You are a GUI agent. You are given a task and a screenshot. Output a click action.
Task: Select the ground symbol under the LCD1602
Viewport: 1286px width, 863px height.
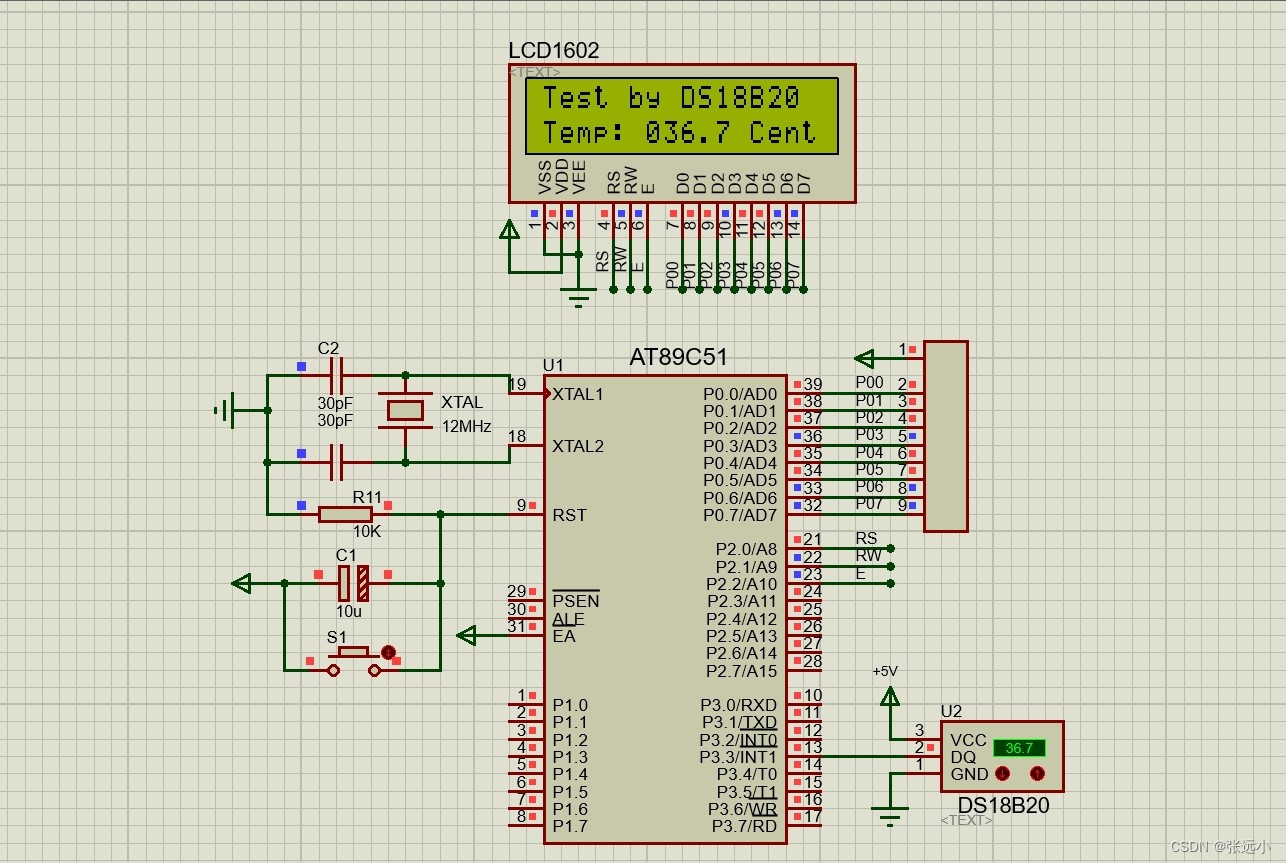[578, 296]
